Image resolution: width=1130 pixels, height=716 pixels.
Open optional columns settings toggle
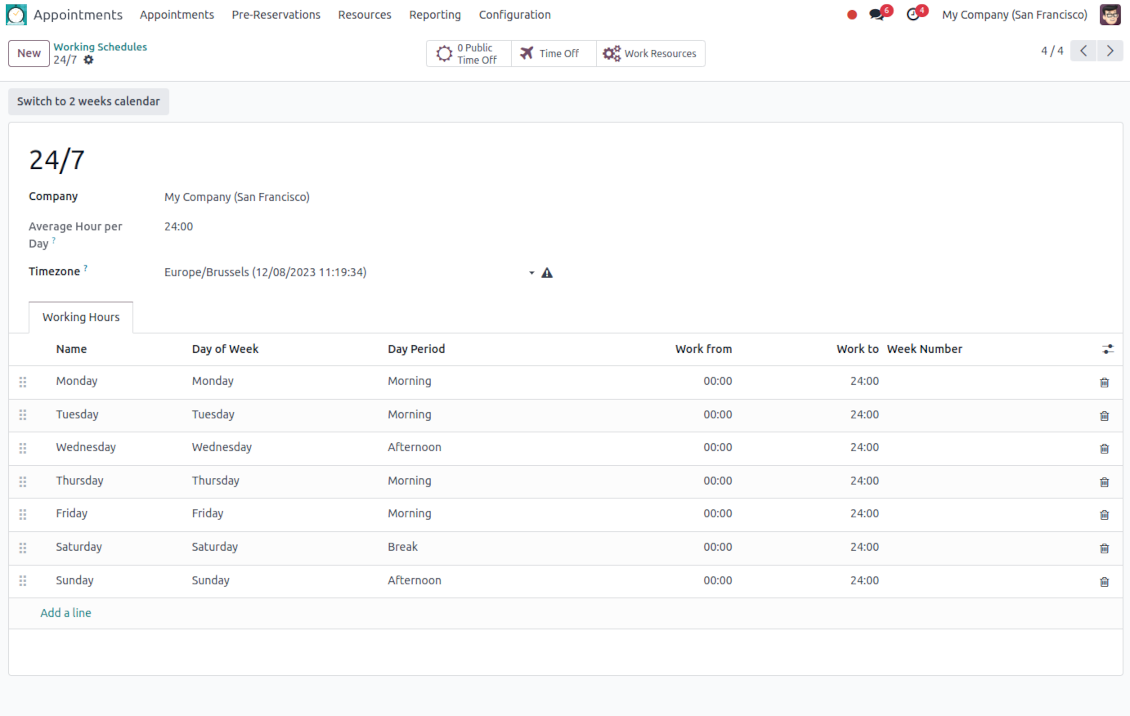click(1107, 349)
